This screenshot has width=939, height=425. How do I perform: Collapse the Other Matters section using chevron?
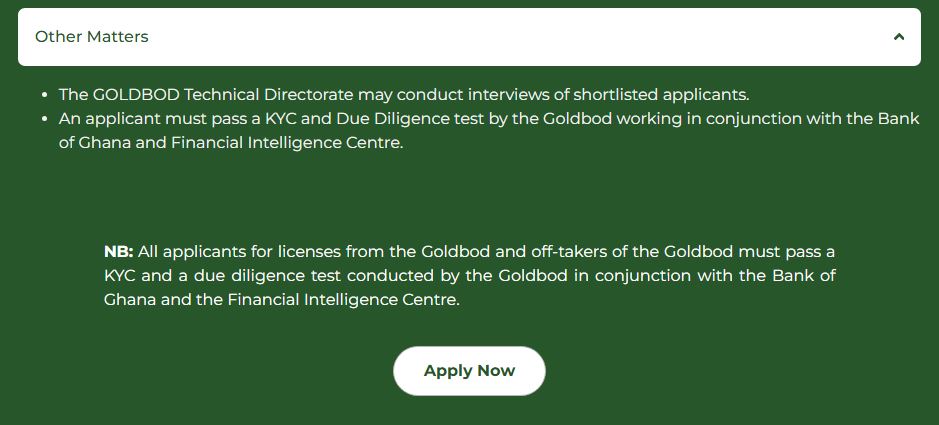pyautogui.click(x=898, y=37)
